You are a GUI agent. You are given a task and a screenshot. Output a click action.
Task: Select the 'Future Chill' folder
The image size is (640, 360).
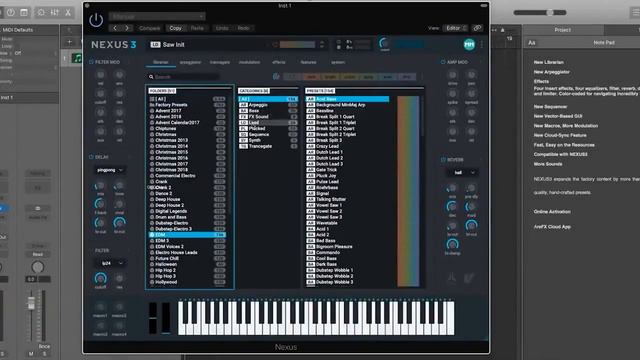(187, 258)
